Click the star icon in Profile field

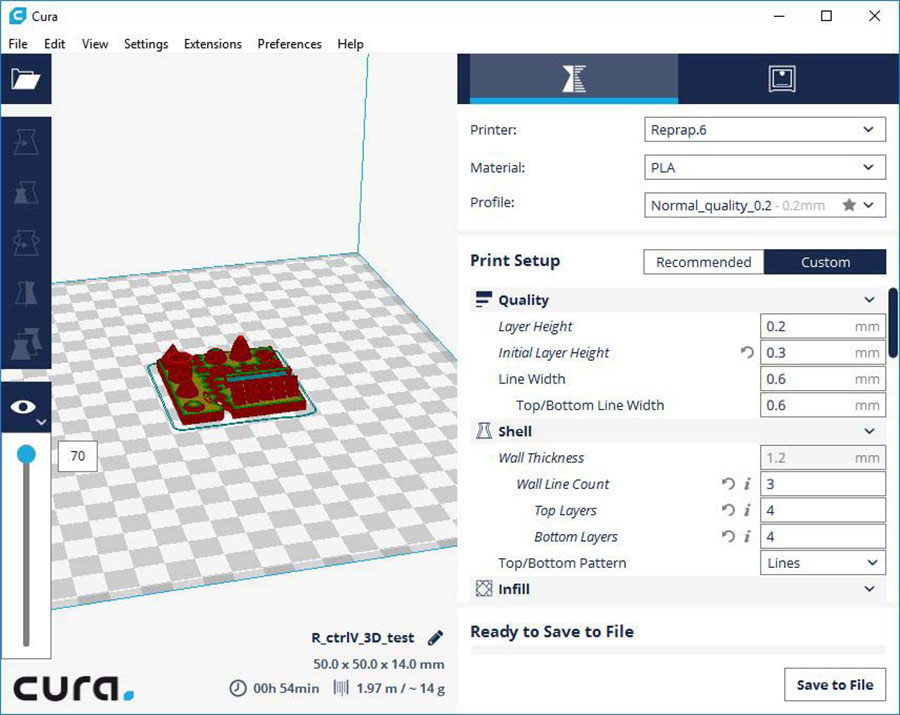[849, 205]
